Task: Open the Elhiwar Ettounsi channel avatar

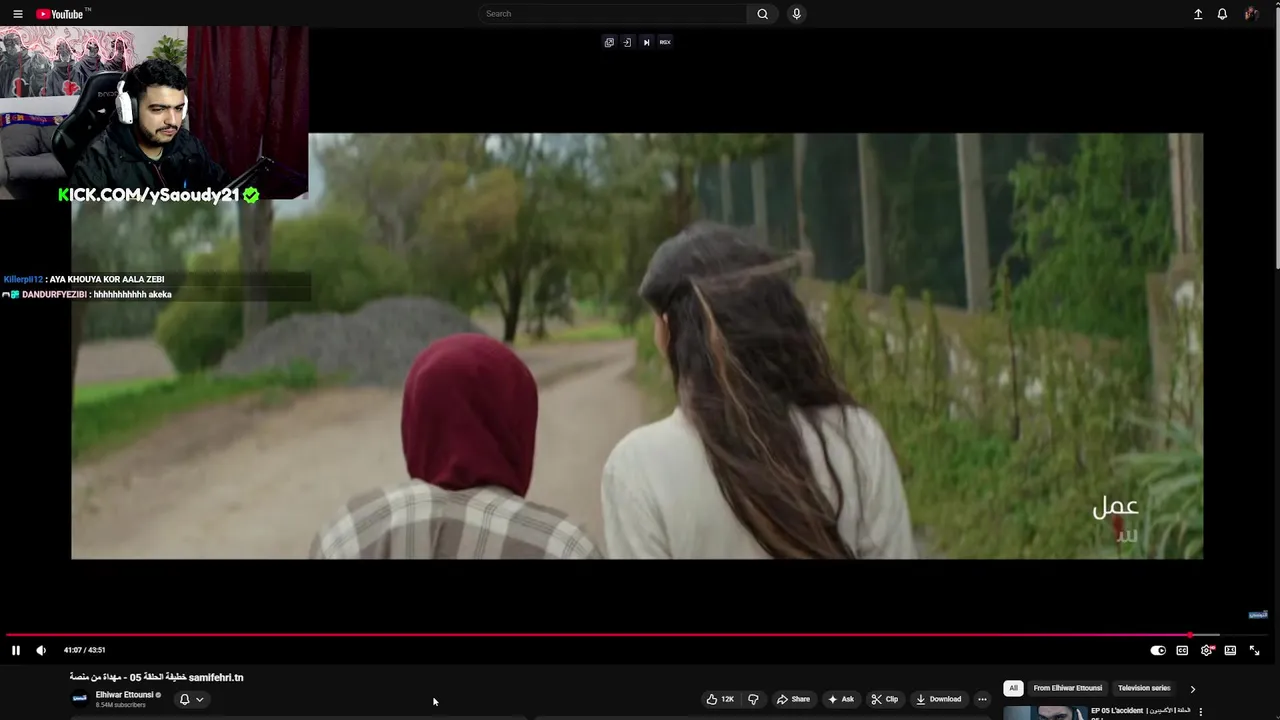Action: (x=80, y=698)
